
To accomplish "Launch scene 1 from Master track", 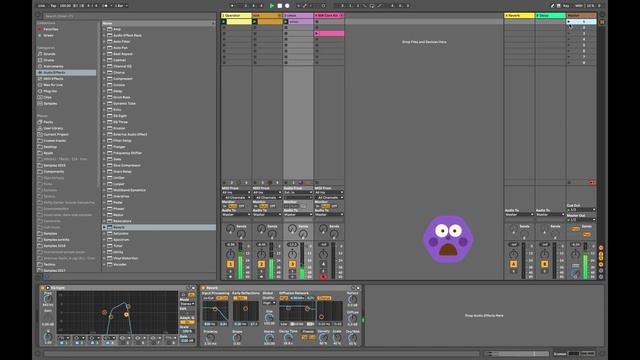I will tap(569, 22).
